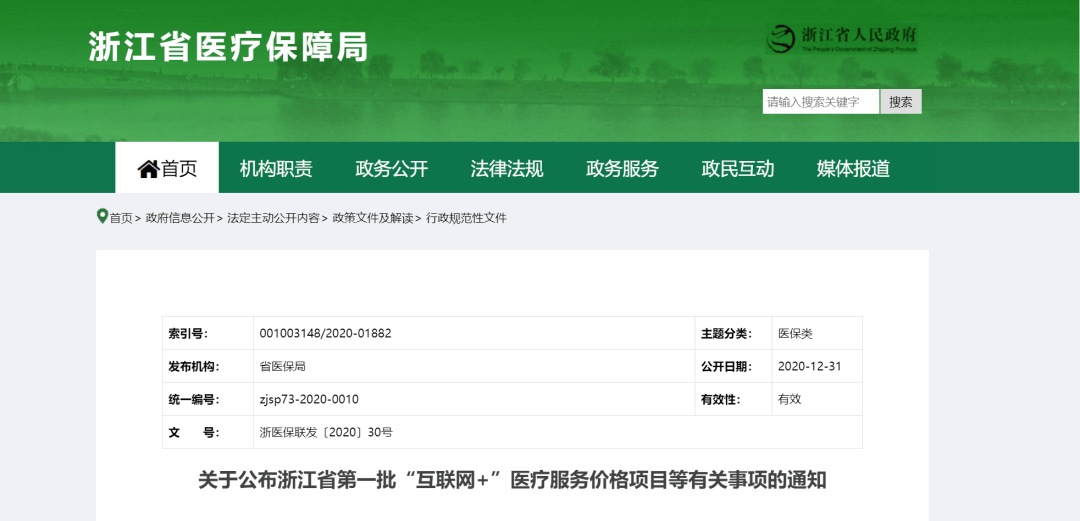Select unified code zjsp73-2020-0010
Image resolution: width=1080 pixels, height=521 pixels.
pos(309,400)
